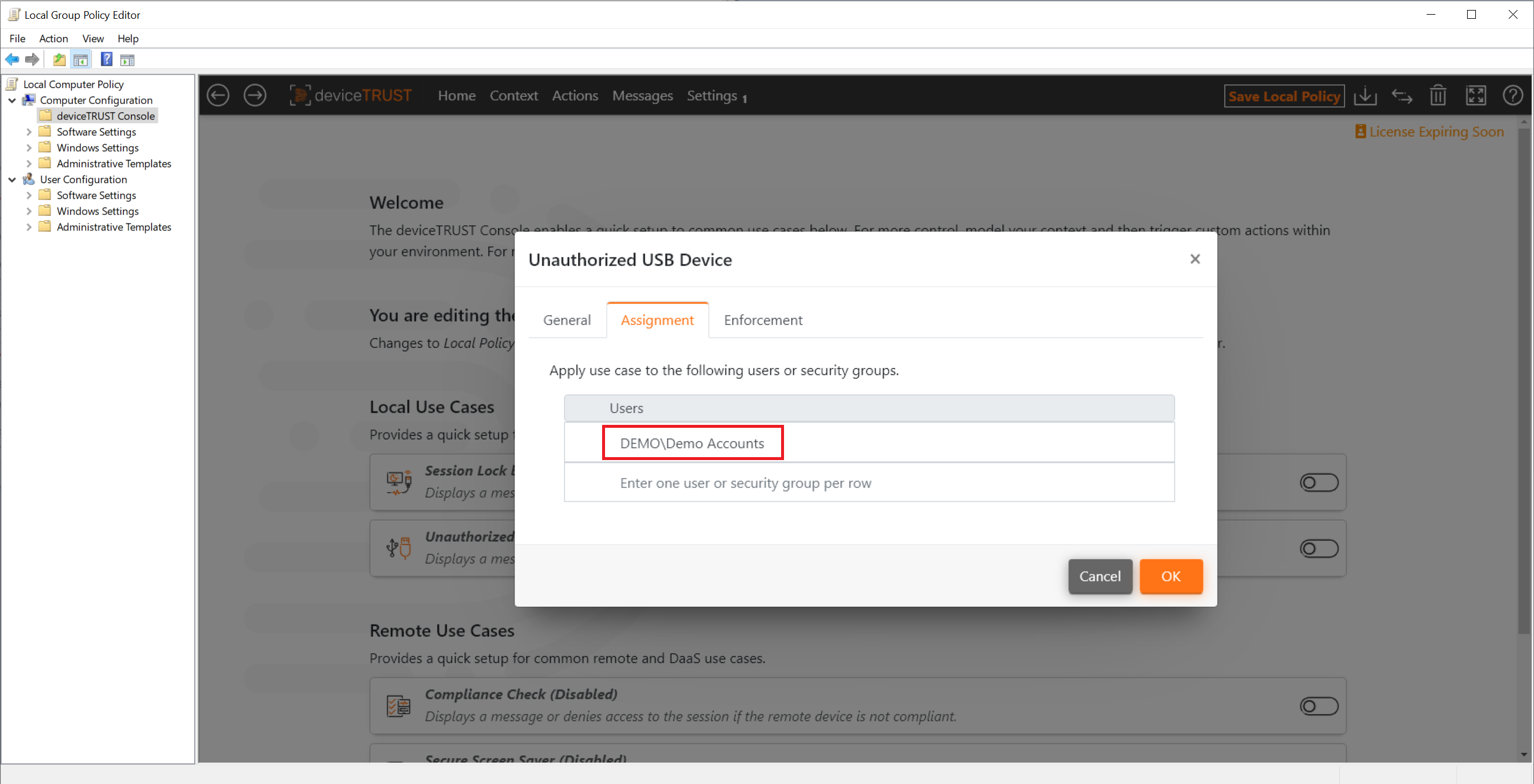Click the Save Local Policy button
The width and height of the screenshot is (1534, 784).
(x=1284, y=96)
